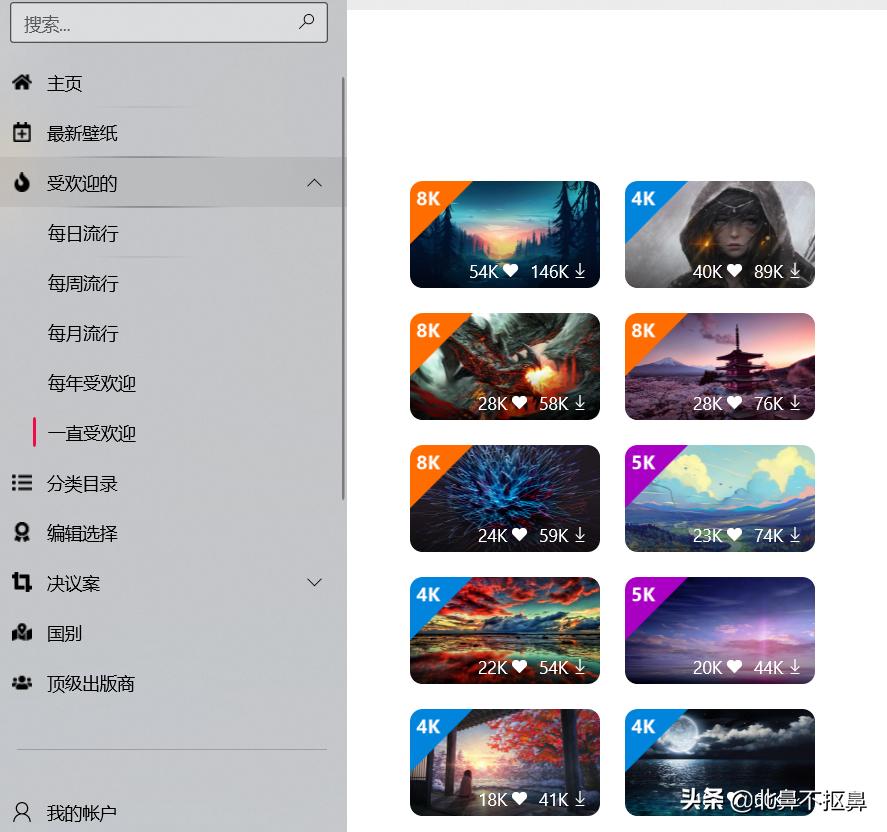
Task: Click the 我的帐户 person icon
Action: pos(22,812)
